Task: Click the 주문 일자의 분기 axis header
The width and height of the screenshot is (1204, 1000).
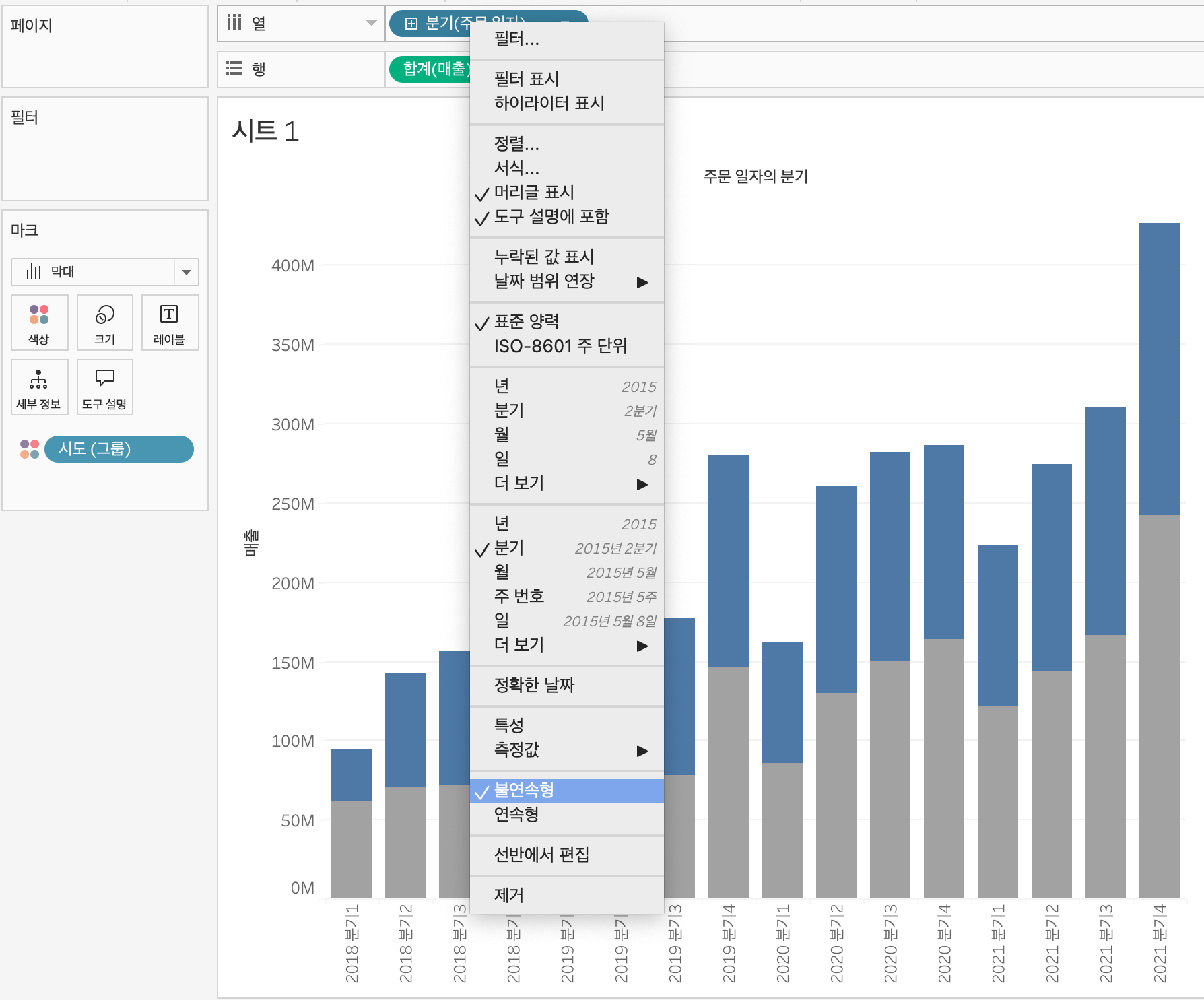Action: [756, 176]
